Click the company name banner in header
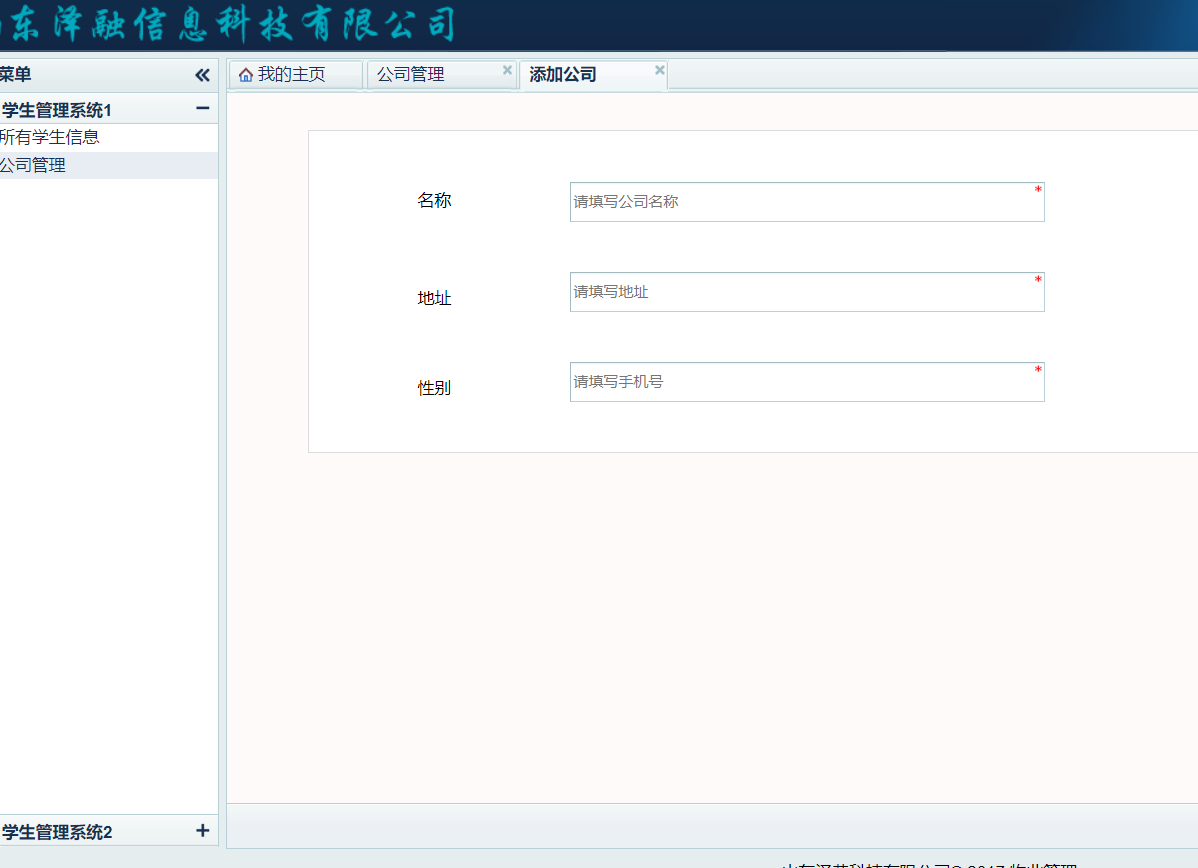The height and width of the screenshot is (868, 1198). [228, 24]
